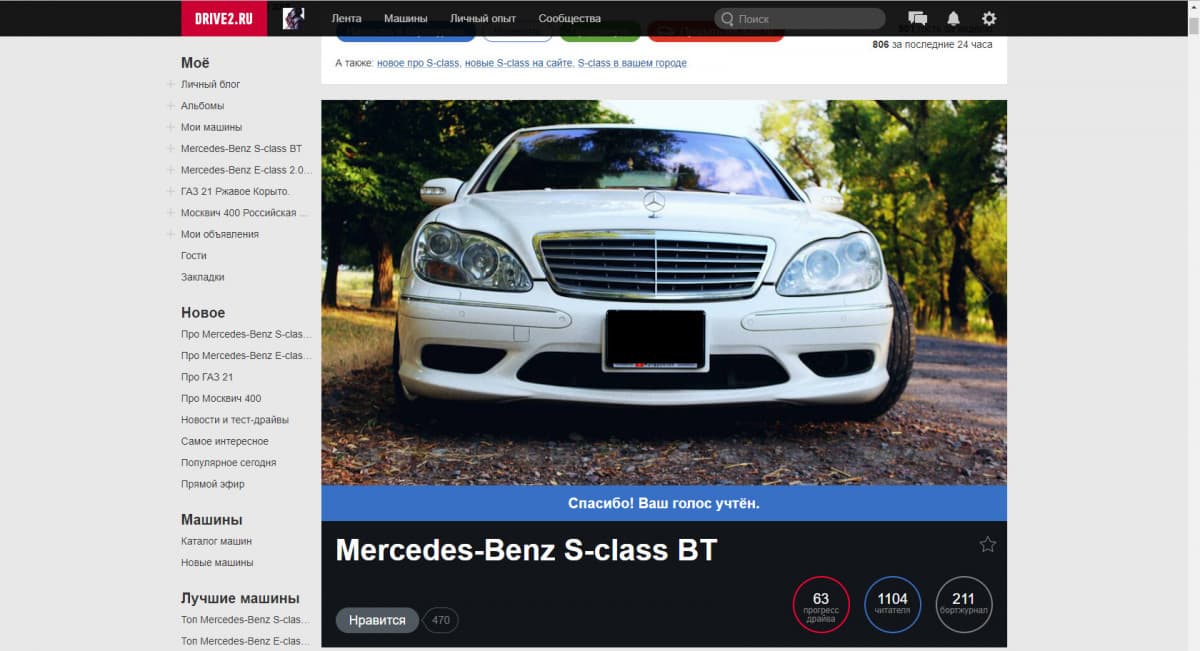1200x651 pixels.
Task: Open the DRIVE2.RU home logo
Action: tap(224, 18)
